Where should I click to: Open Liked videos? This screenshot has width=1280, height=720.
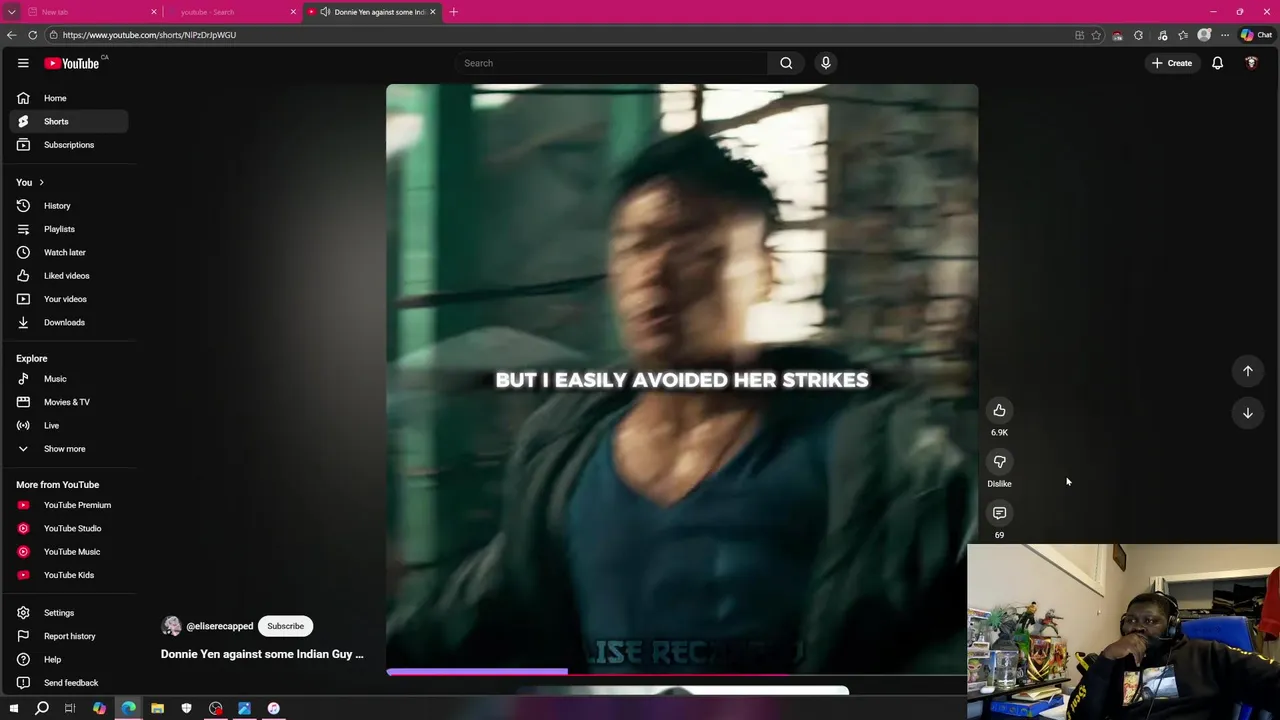pos(69,276)
